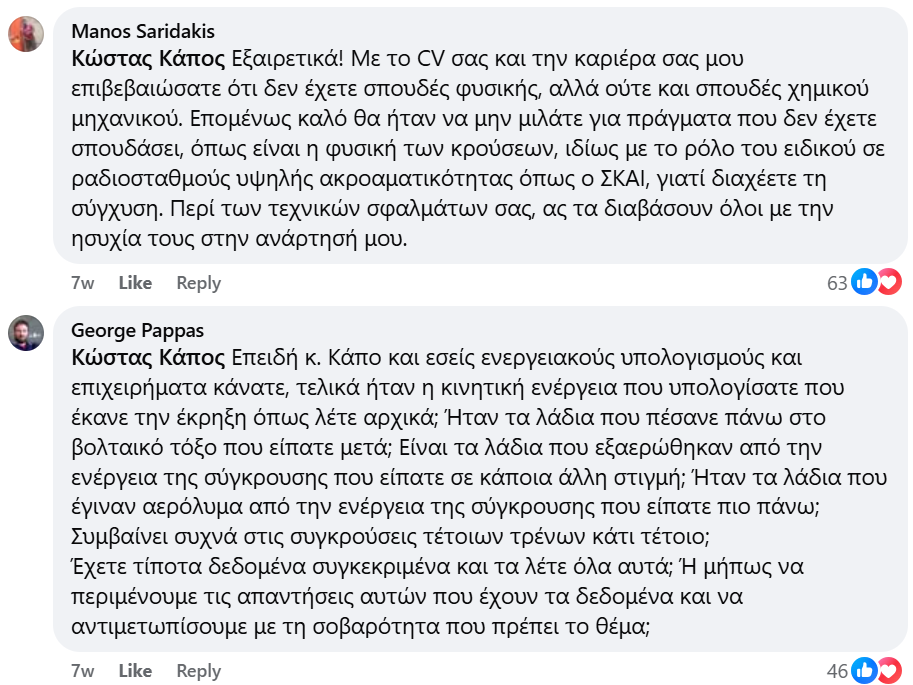
Task: Open the George Pappas profile name link
Action: point(137,330)
